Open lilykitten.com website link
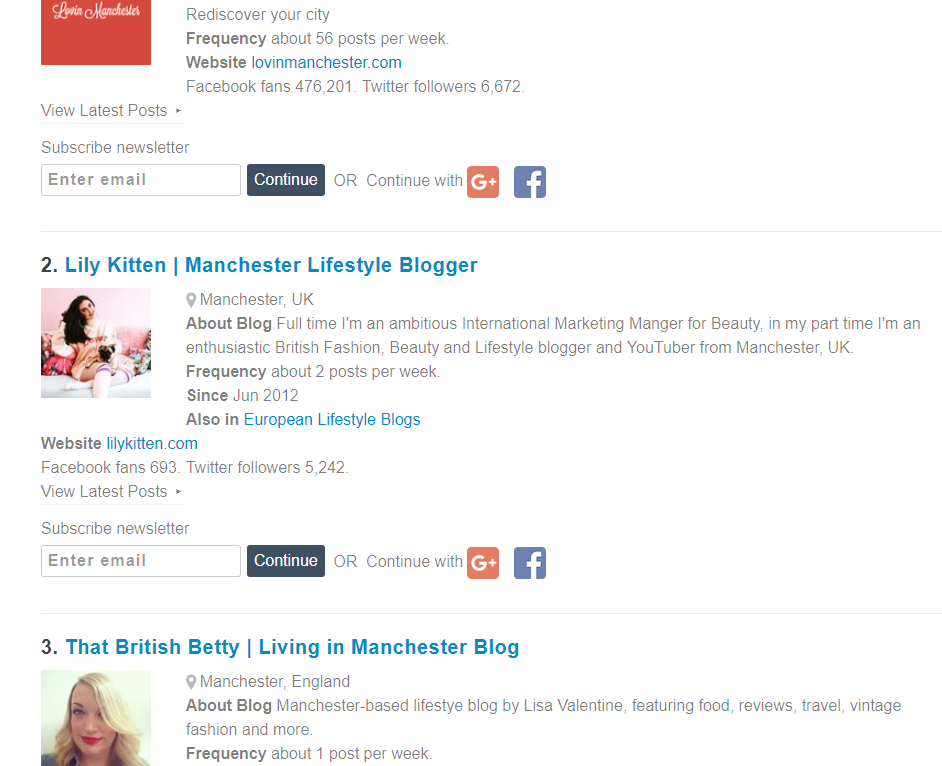This screenshot has height=766, width=942. click(x=152, y=443)
